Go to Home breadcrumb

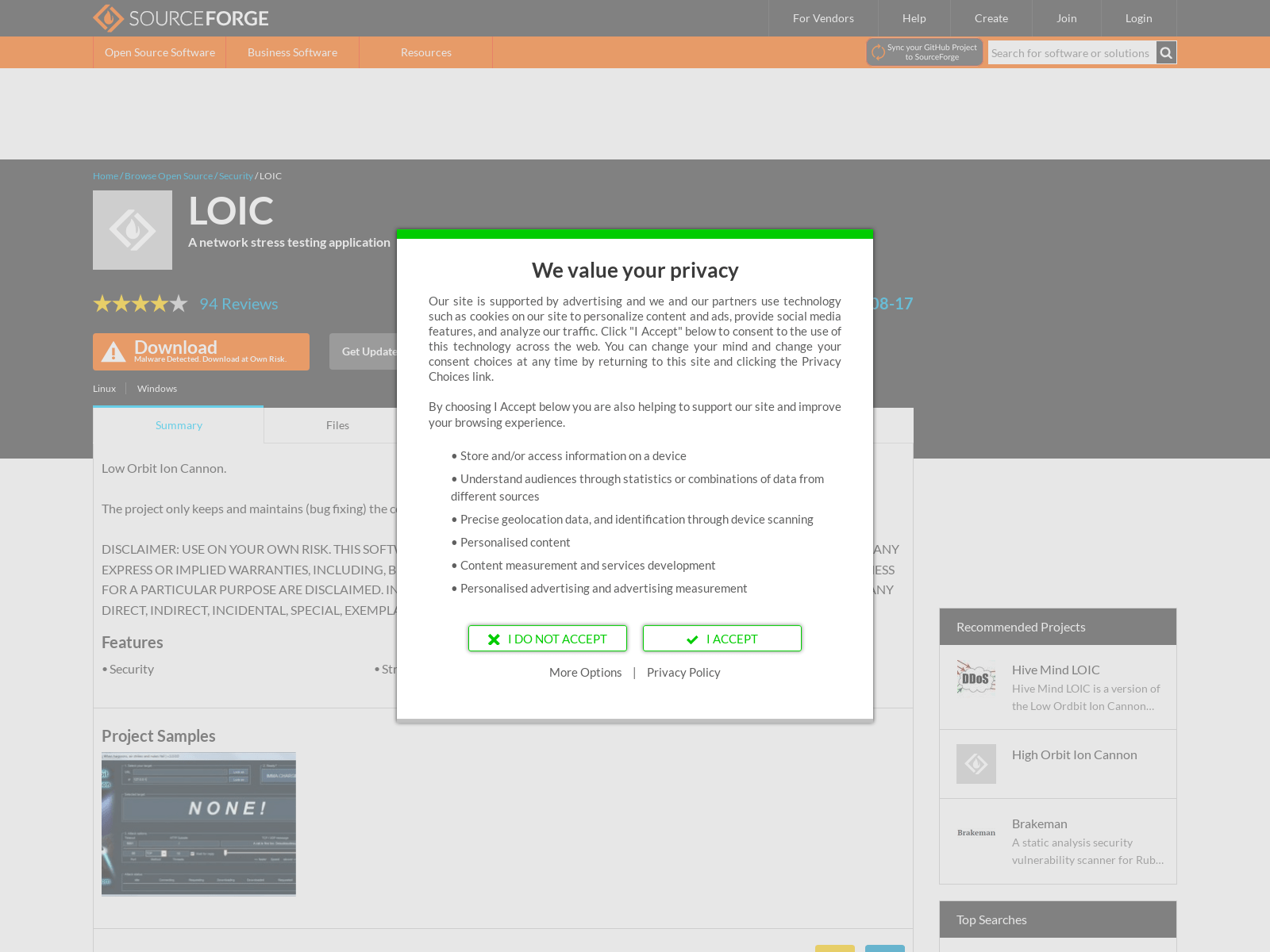point(106,176)
